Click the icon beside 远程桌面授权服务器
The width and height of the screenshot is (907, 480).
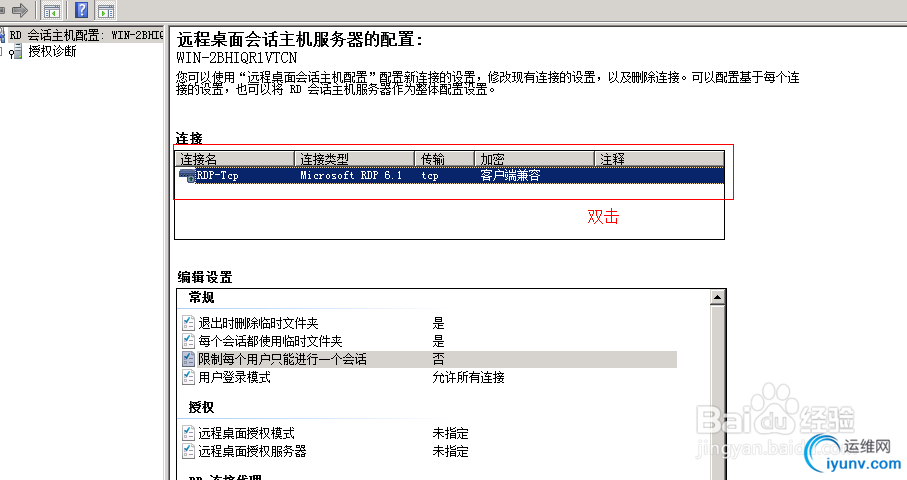[x=188, y=451]
